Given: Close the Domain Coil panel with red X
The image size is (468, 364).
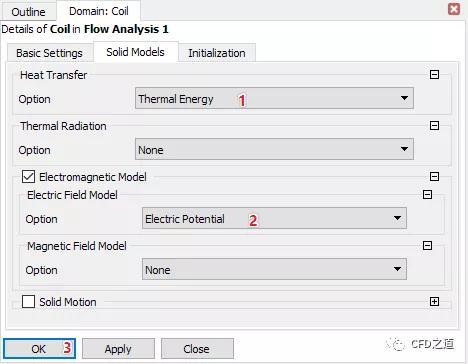Looking at the screenshot, I should [x=454, y=9].
